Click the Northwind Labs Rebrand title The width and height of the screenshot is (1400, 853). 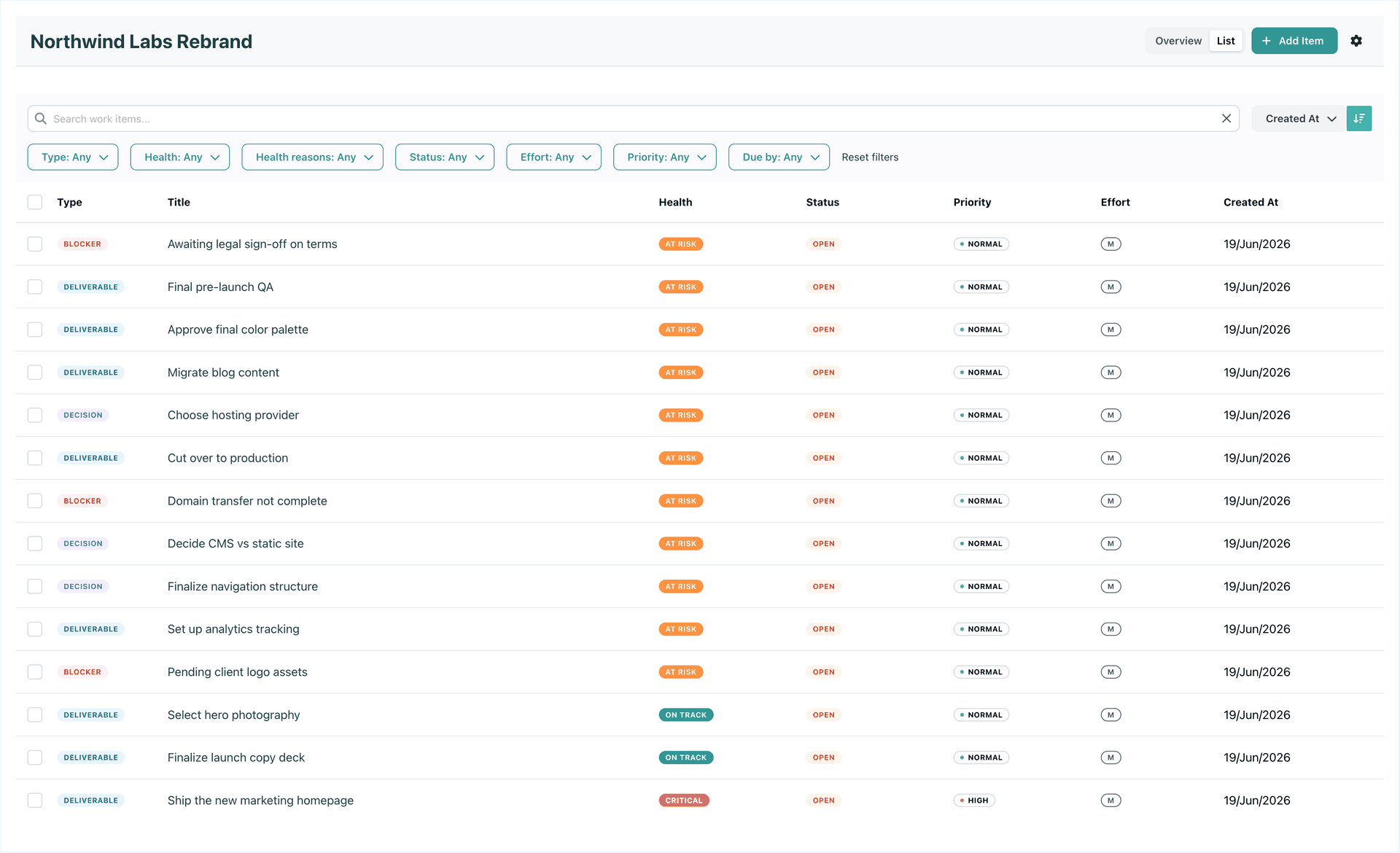(x=141, y=42)
